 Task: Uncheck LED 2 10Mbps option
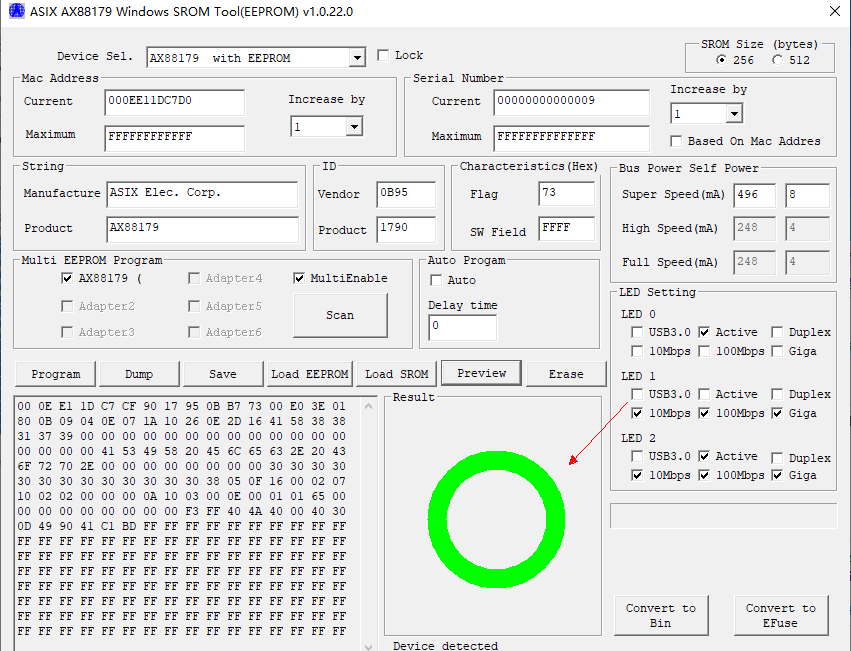[x=637, y=476]
